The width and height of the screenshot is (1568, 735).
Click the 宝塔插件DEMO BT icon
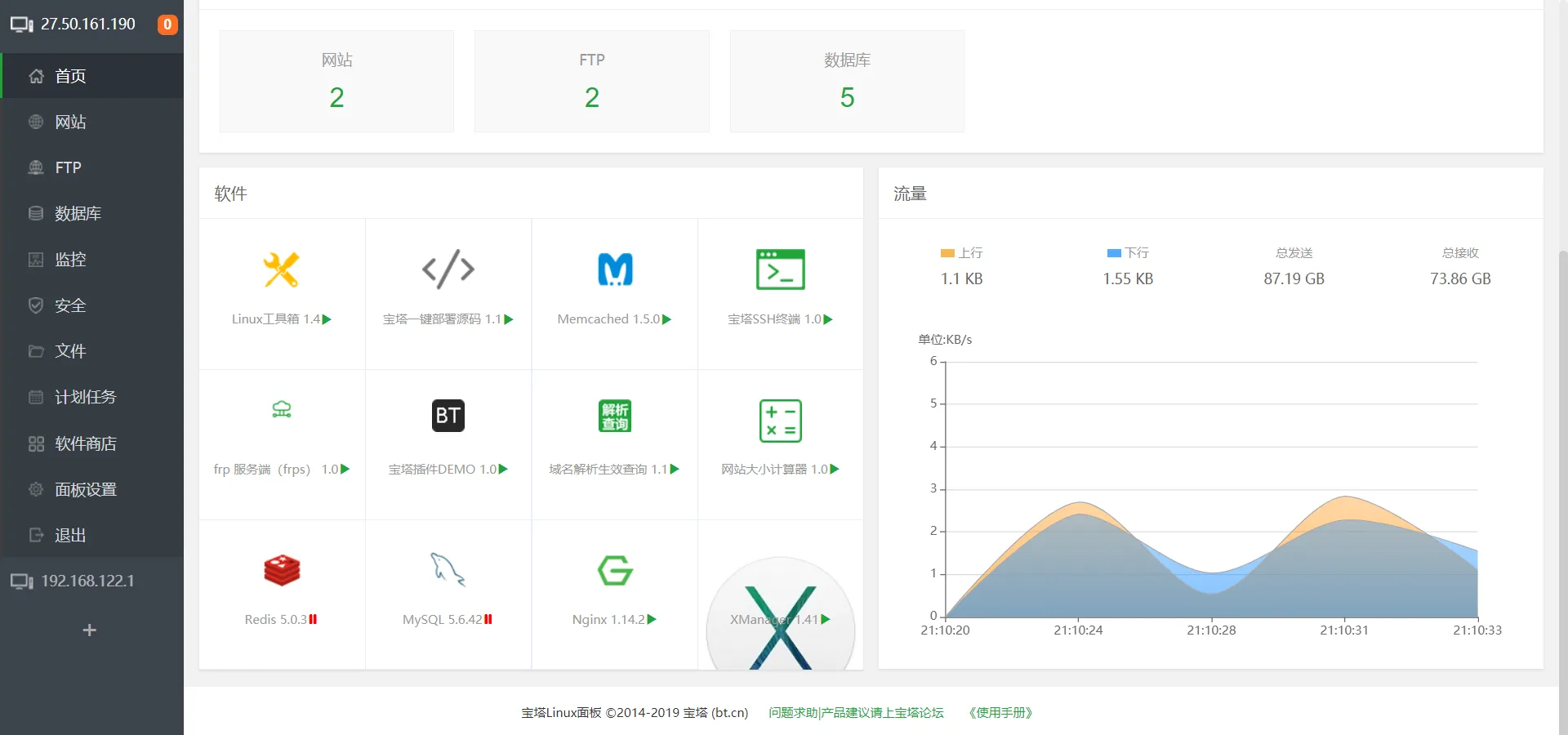448,416
